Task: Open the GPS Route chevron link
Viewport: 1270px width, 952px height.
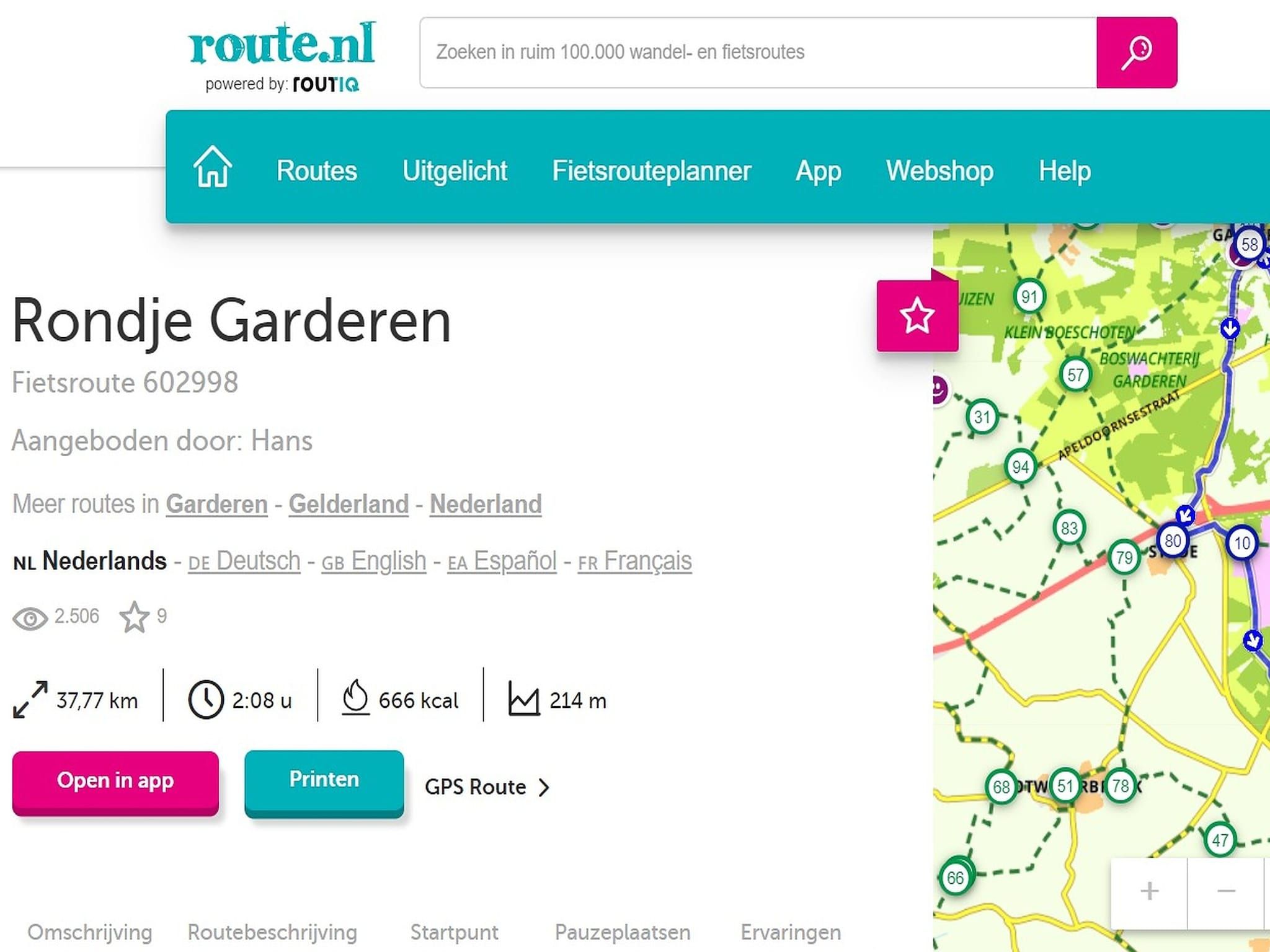Action: pyautogui.click(x=487, y=787)
